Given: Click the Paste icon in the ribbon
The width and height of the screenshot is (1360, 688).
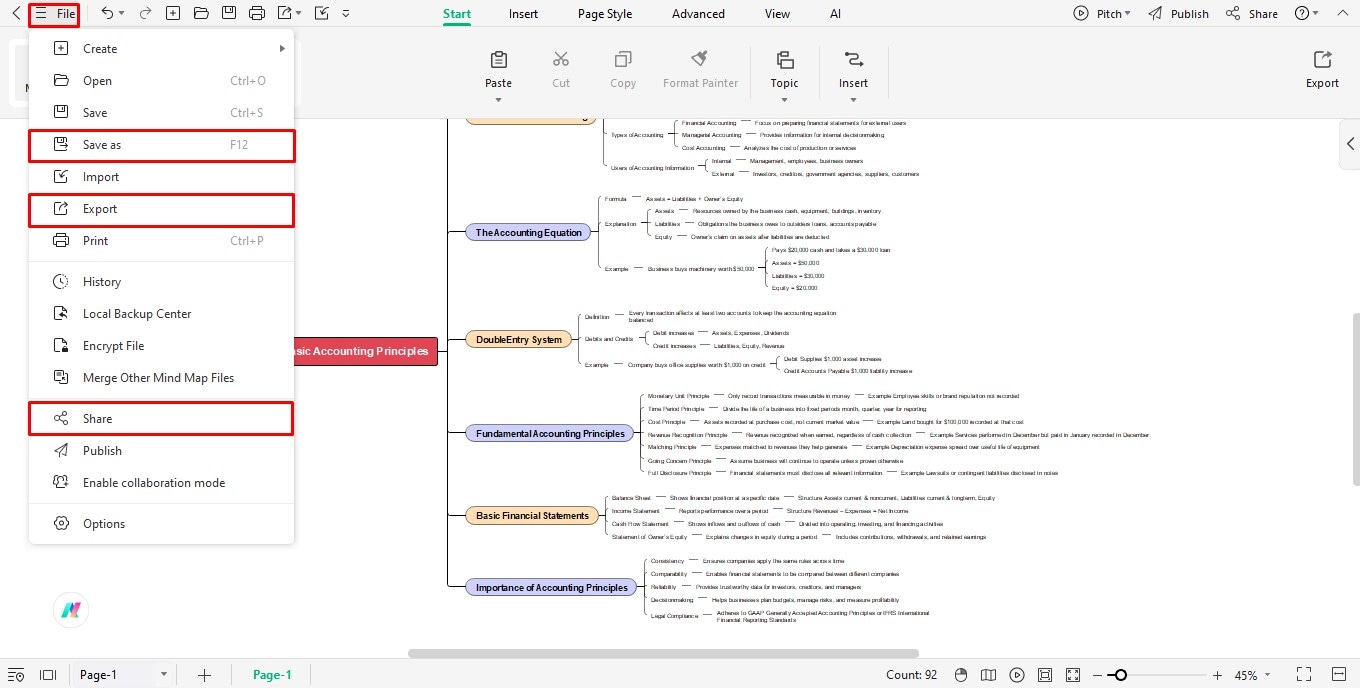Looking at the screenshot, I should coord(498,60).
